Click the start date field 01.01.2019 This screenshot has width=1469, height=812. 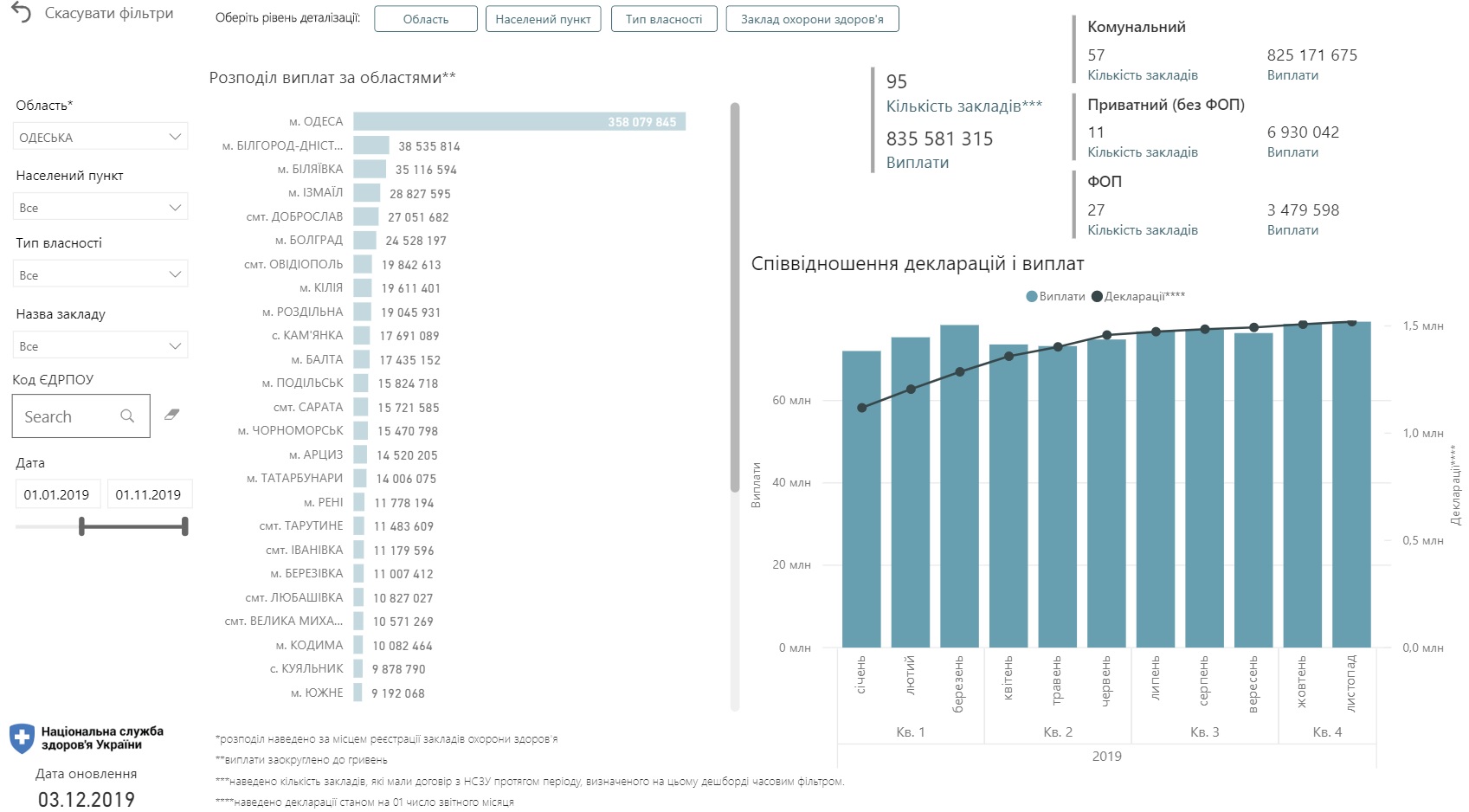click(57, 495)
